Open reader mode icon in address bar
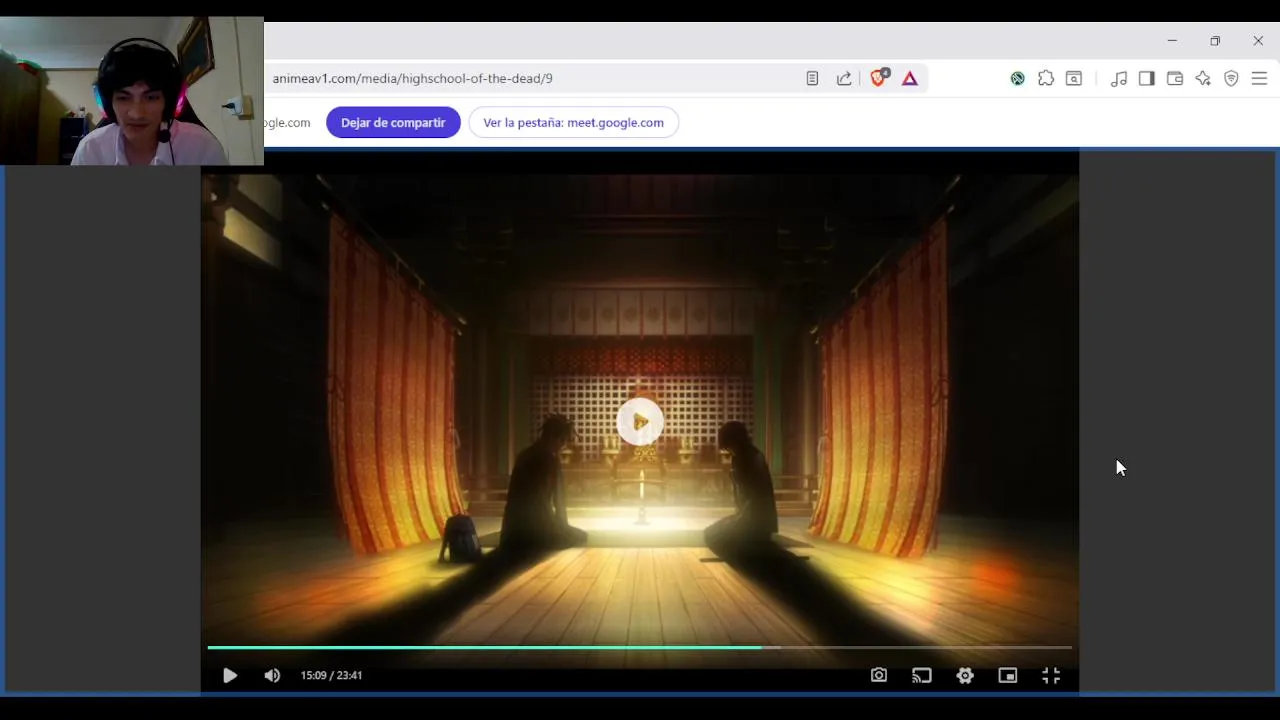 click(812, 78)
